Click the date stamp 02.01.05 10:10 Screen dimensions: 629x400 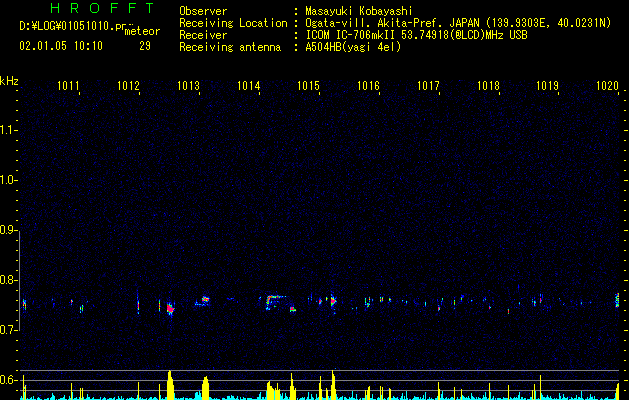pos(61,46)
